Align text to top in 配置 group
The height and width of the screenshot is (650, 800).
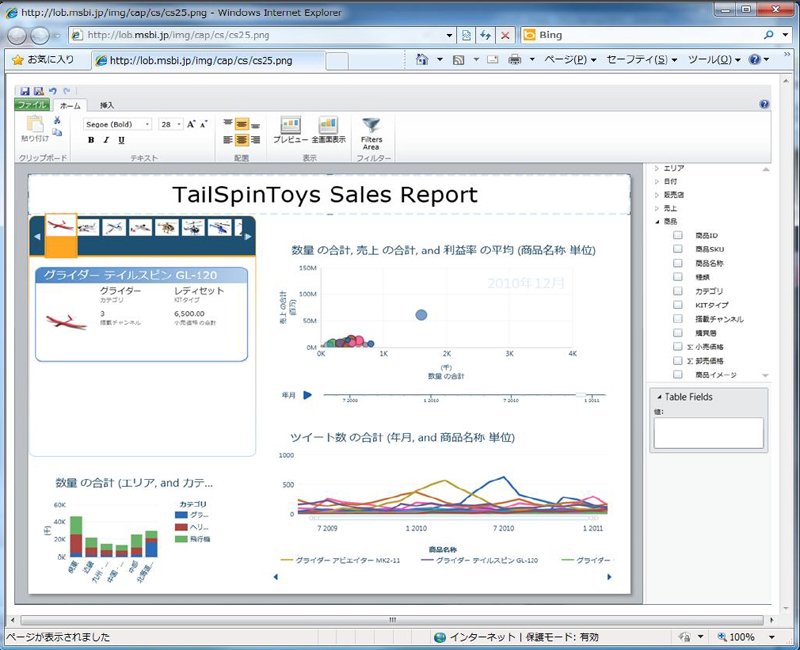point(228,124)
